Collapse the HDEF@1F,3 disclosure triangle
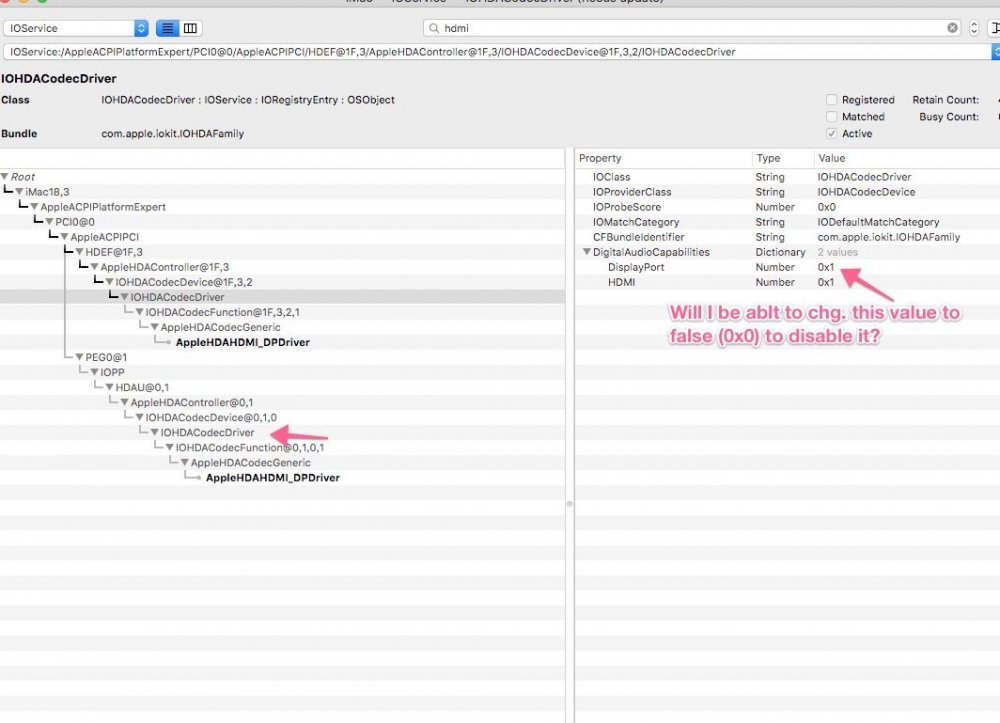This screenshot has width=1000, height=723. point(80,252)
